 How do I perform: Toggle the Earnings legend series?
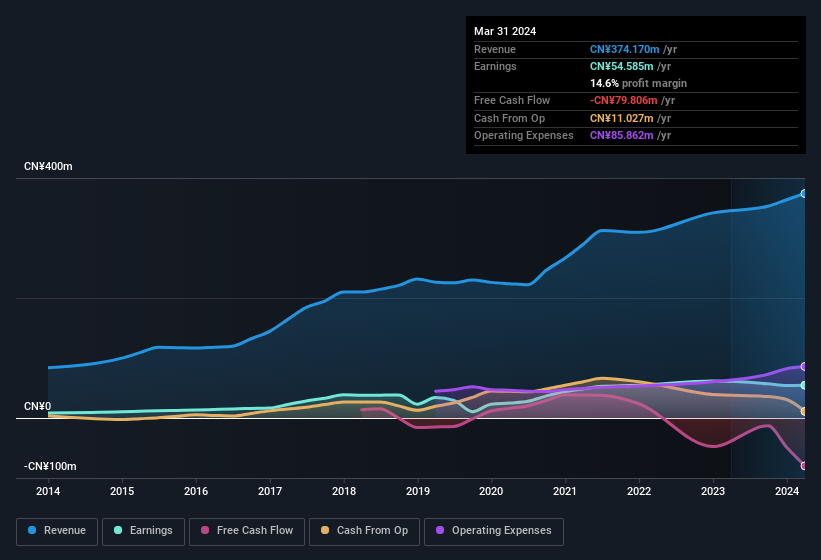143,531
